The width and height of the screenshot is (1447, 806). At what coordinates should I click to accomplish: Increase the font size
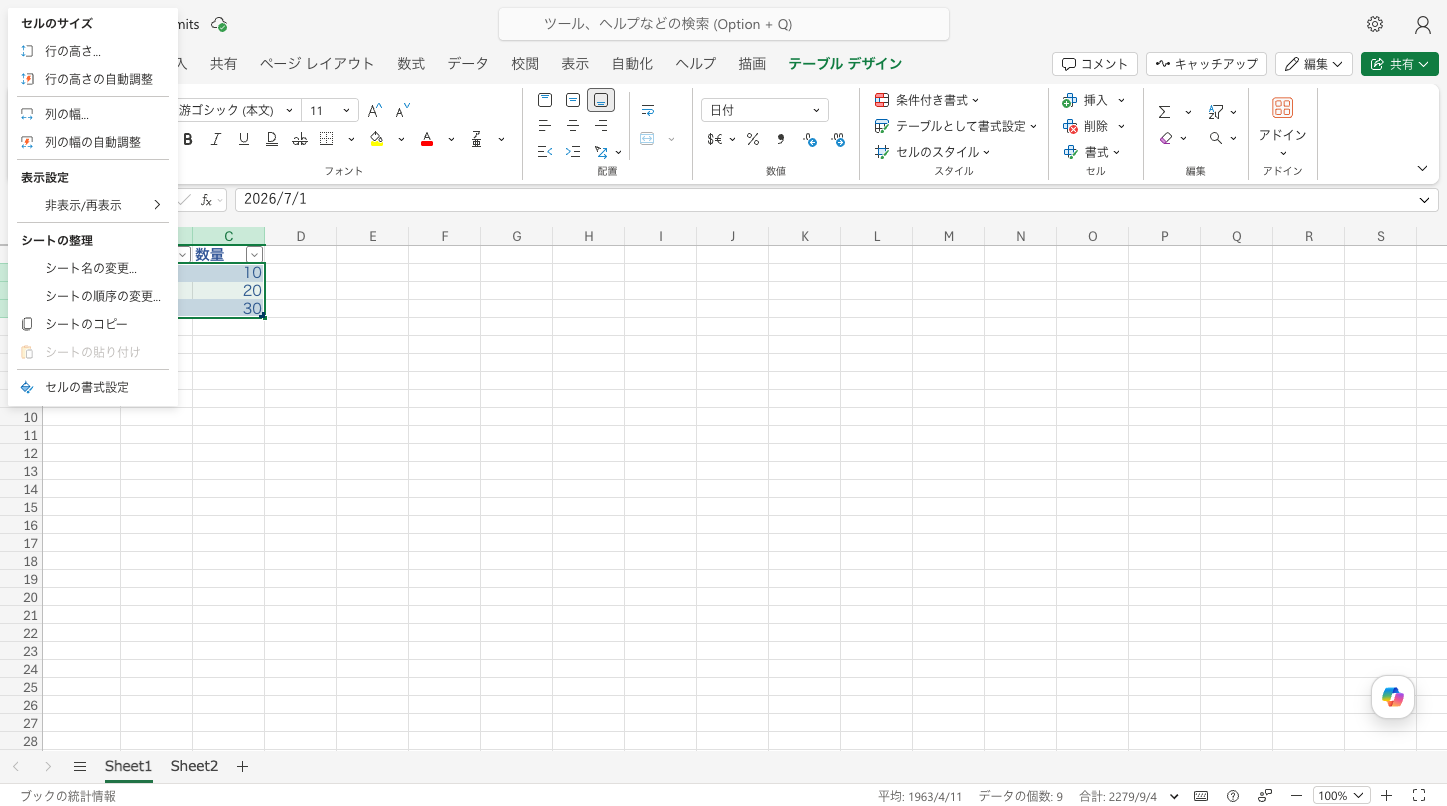375,111
